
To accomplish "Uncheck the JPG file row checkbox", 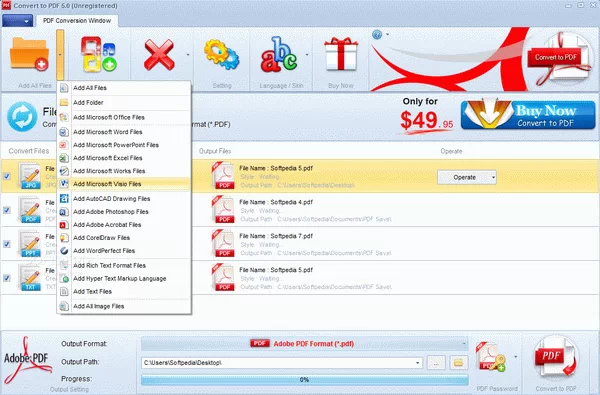I will pyautogui.click(x=7, y=176).
